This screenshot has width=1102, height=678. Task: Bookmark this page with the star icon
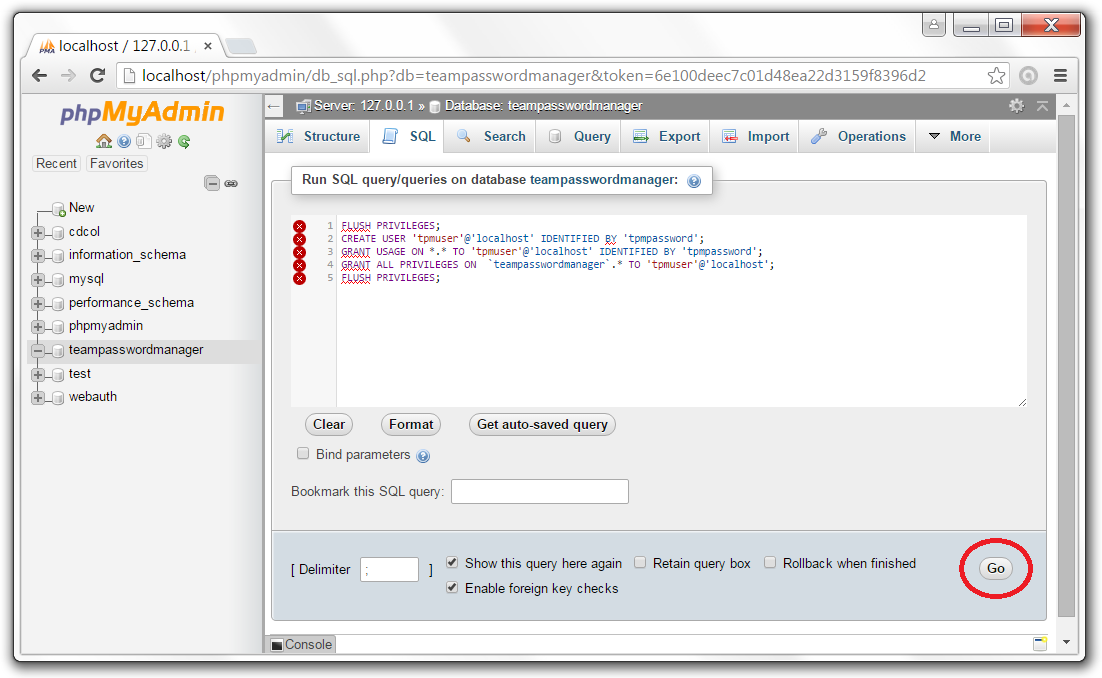(x=996, y=76)
